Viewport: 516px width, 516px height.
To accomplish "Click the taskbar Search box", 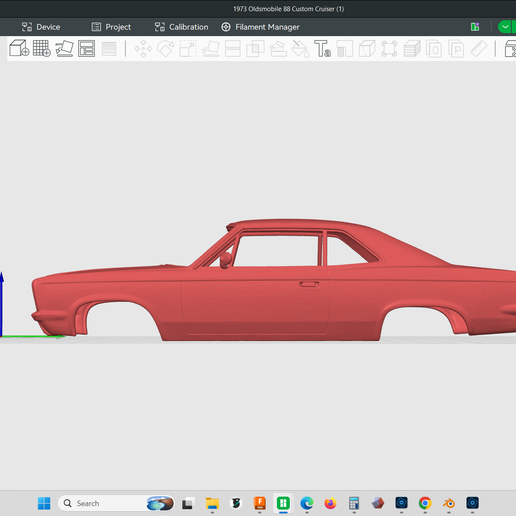I will coord(116,503).
